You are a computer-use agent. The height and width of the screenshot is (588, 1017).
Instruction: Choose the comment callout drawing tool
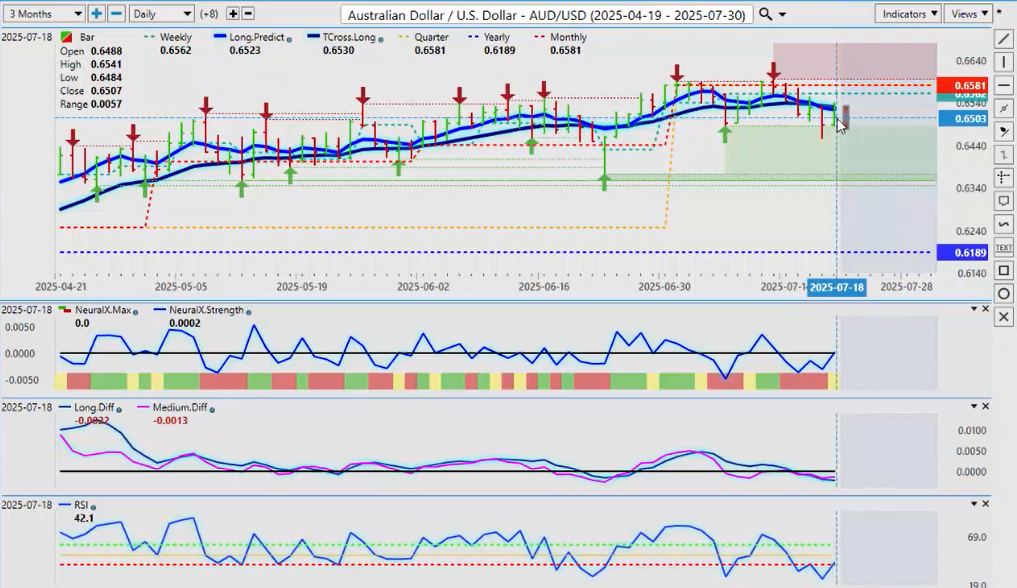(1004, 201)
